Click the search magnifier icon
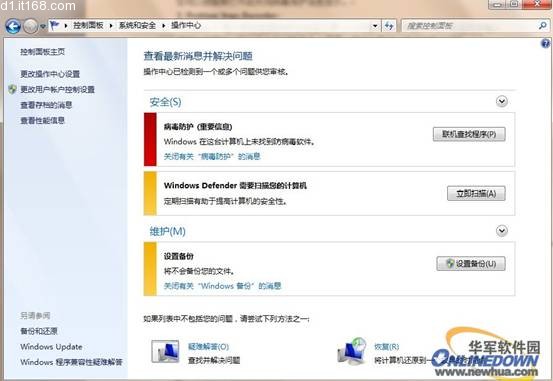The height and width of the screenshot is (381, 553). point(542,25)
